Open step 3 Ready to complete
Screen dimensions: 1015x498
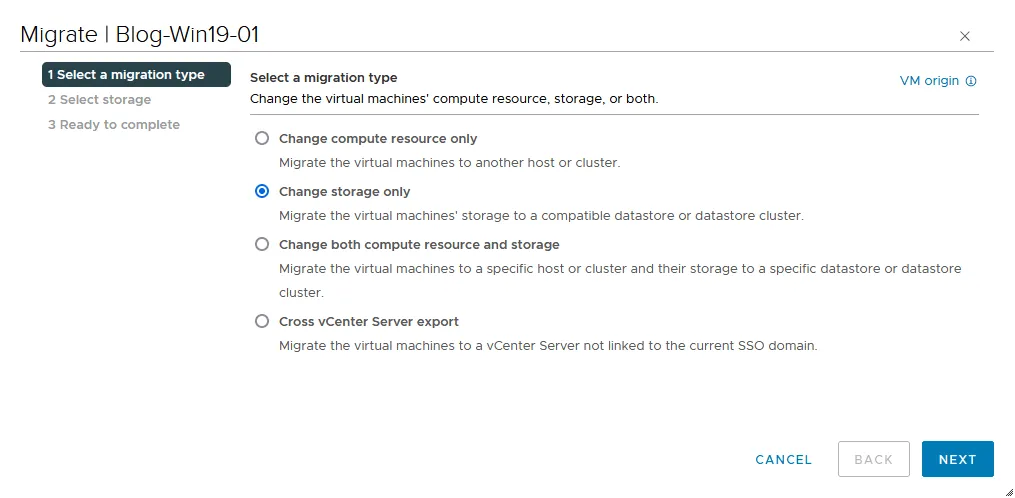[x=114, y=125]
